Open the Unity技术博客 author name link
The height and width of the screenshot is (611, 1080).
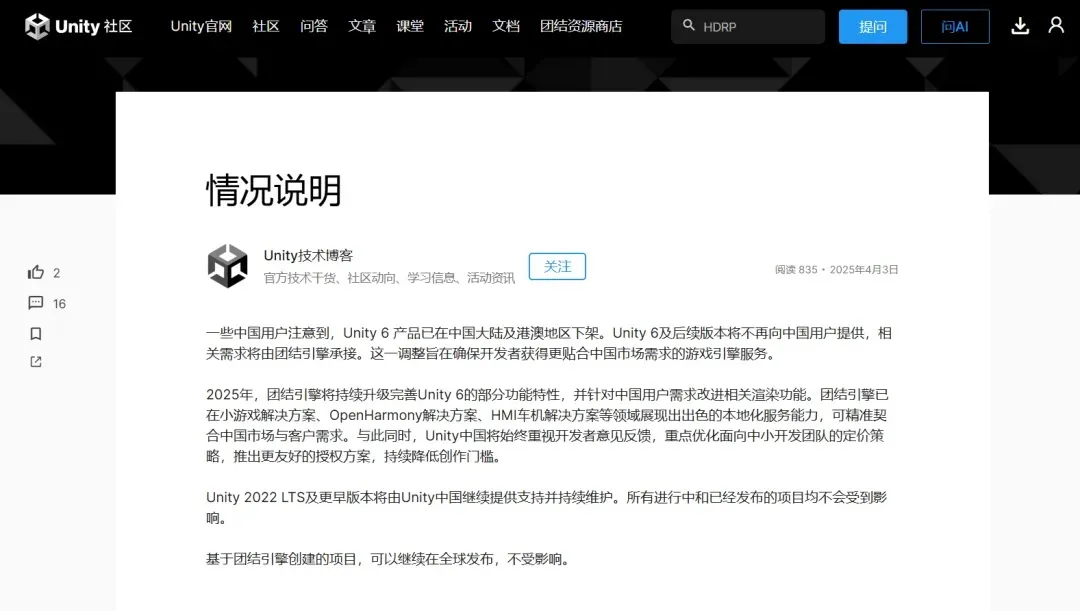click(x=308, y=256)
